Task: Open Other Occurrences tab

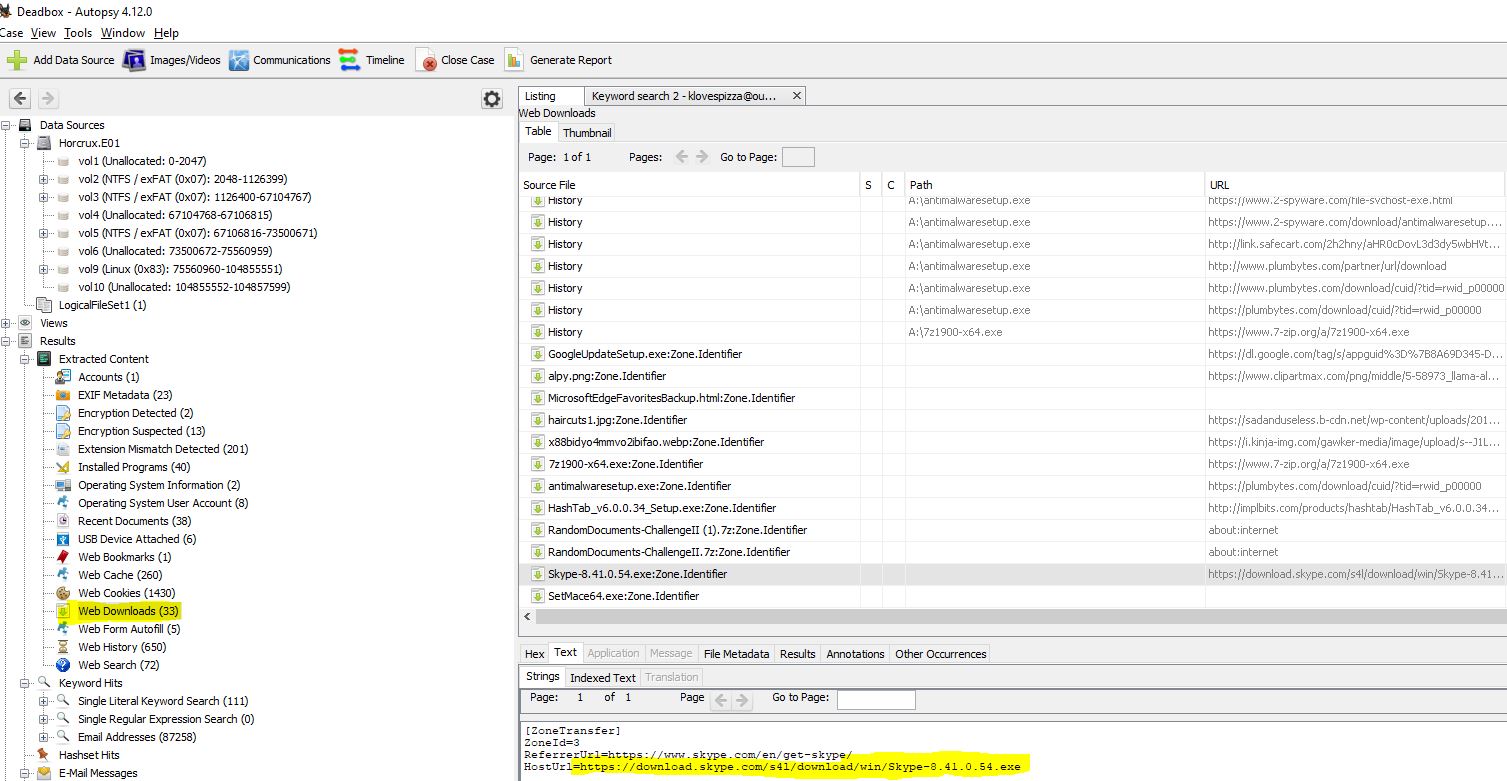Action: pos(940,653)
